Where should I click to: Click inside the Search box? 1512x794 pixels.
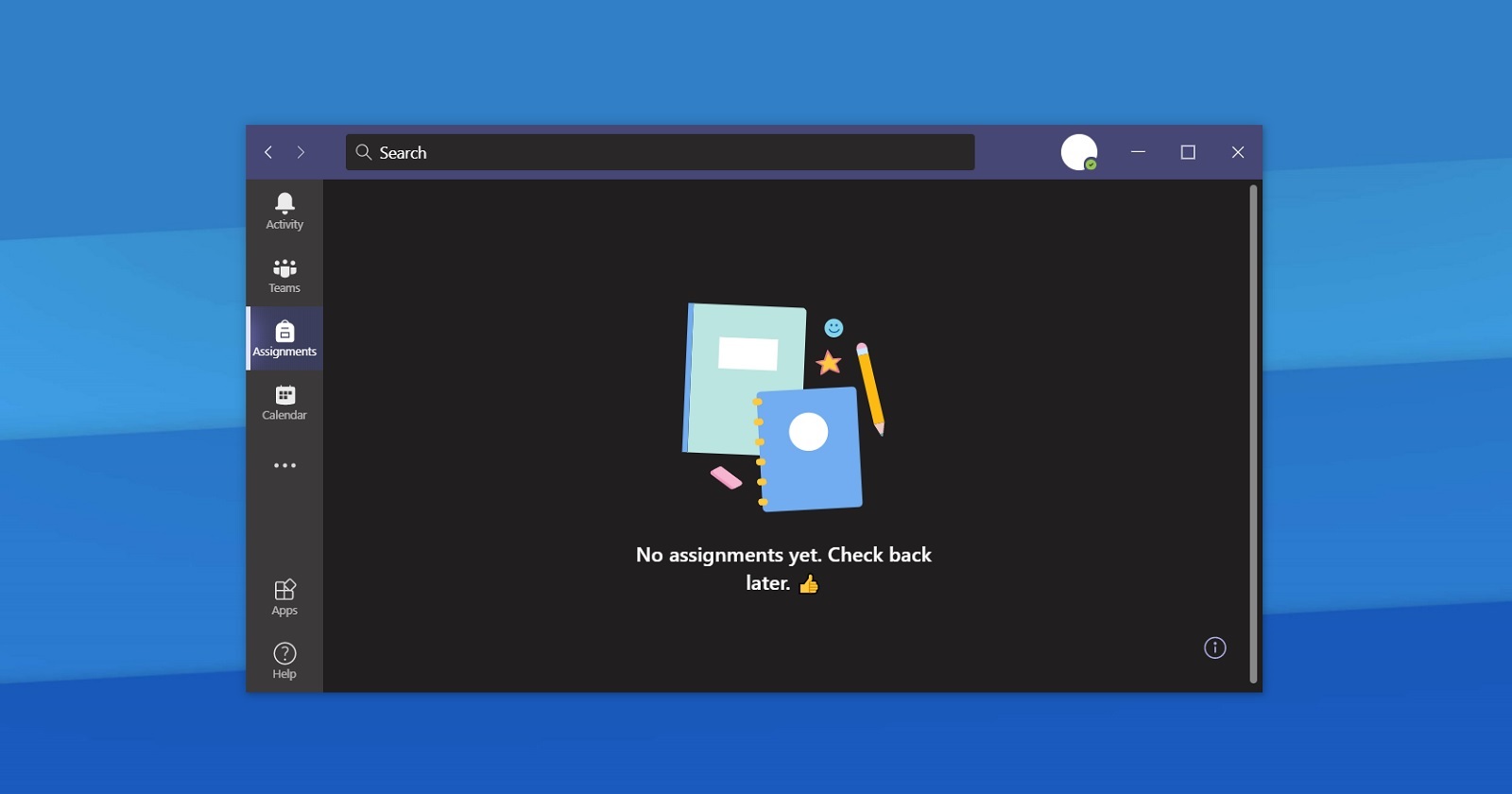[x=660, y=152]
